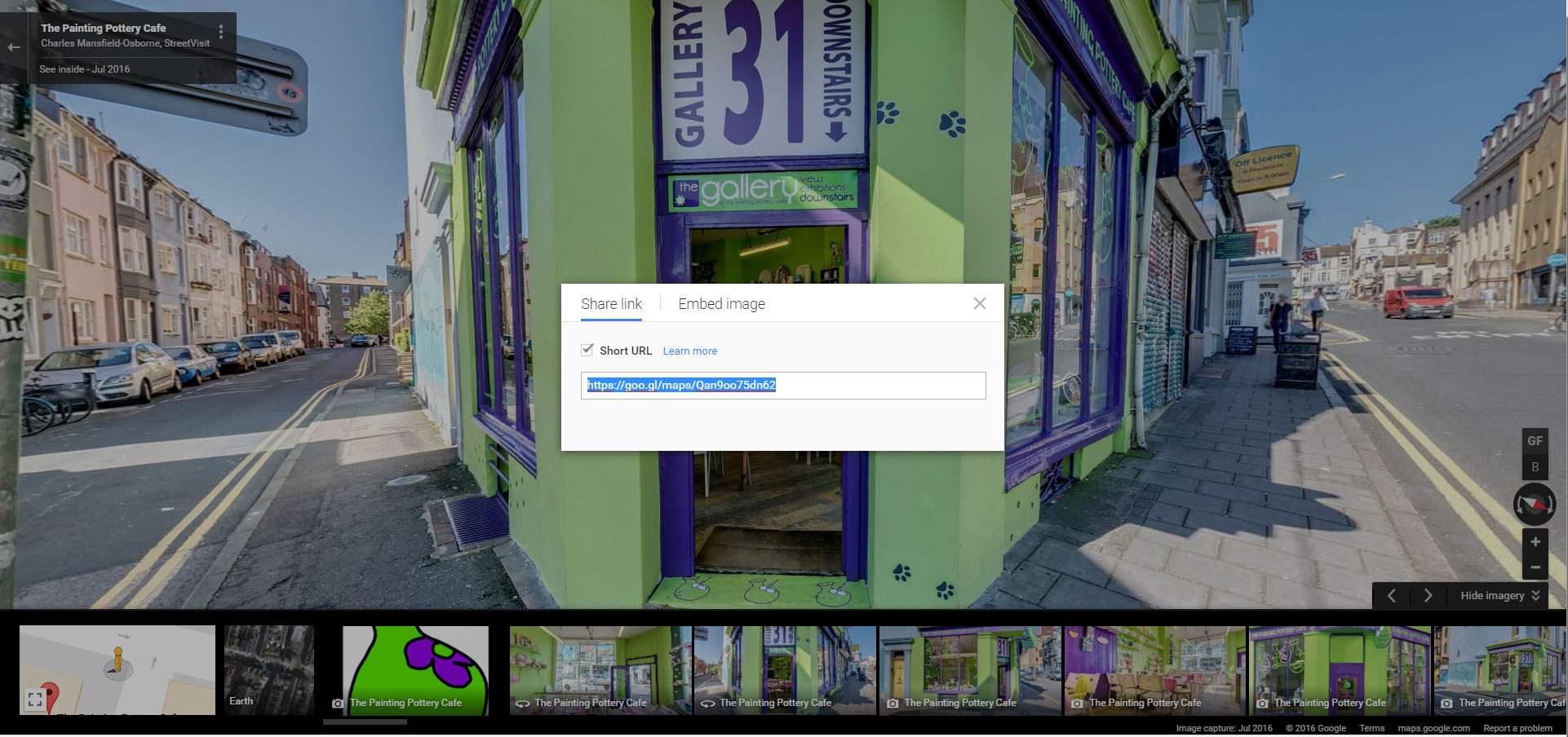Click photographer credit Charles Mansfield-Osborne, StreetVisit
This screenshot has width=1568, height=737.
126,43
